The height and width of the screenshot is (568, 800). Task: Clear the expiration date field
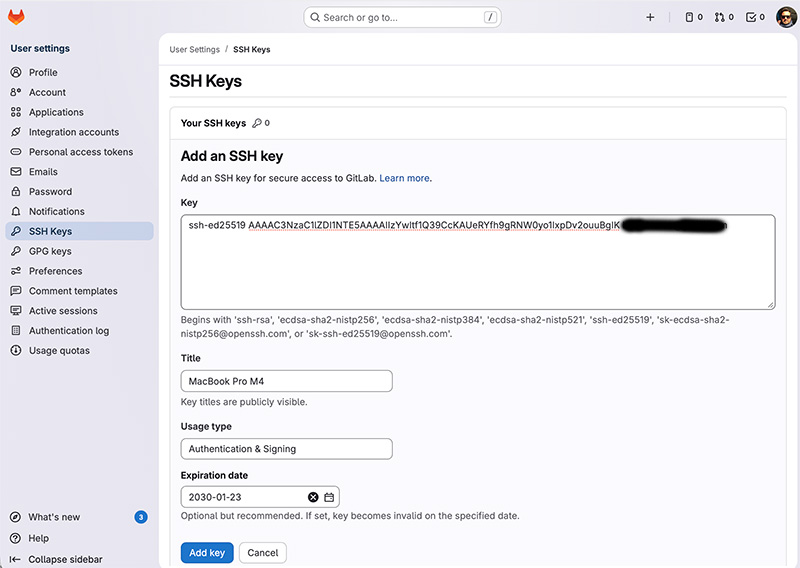coord(313,497)
